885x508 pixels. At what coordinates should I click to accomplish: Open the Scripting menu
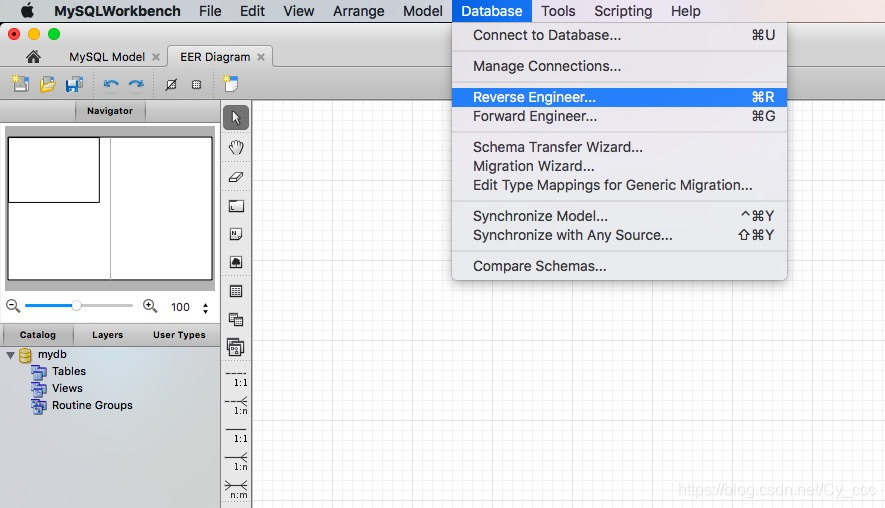(x=623, y=11)
